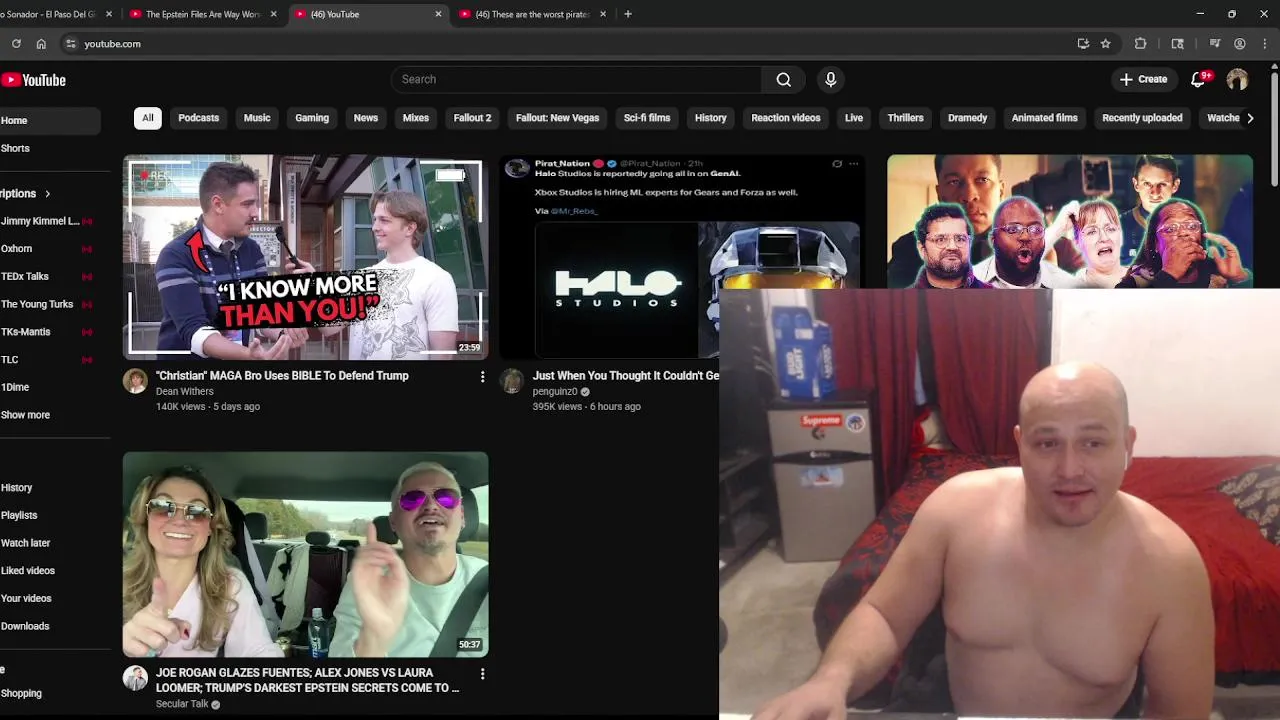This screenshot has height=720, width=1280.
Task: Select the All filter chip
Action: 148,118
